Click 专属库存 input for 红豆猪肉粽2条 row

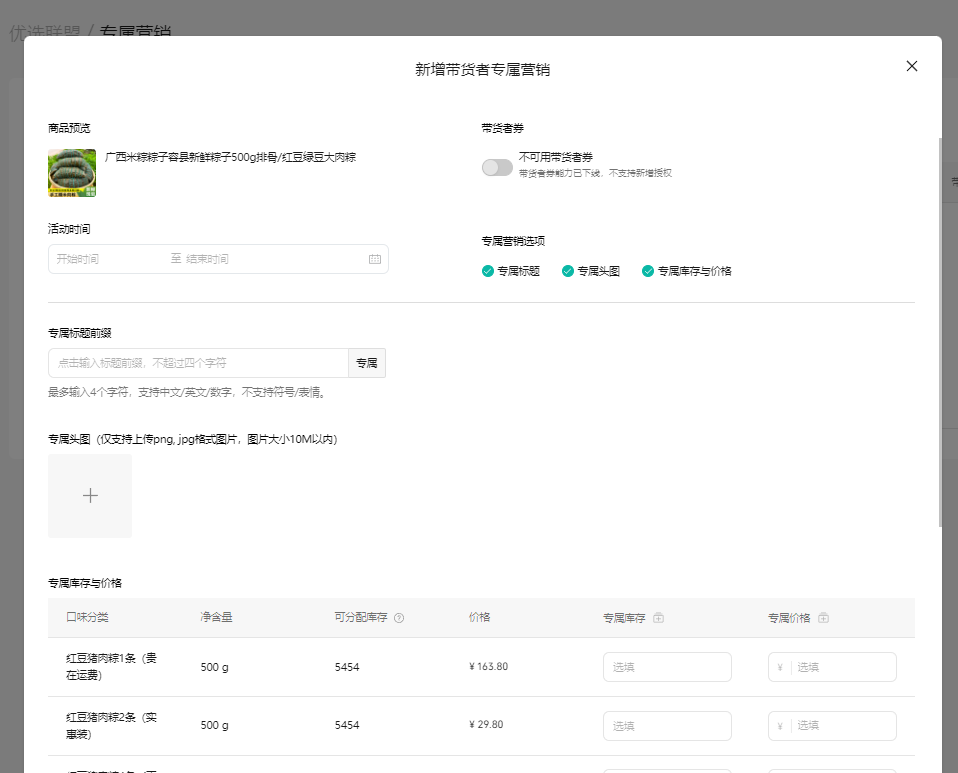(667, 726)
